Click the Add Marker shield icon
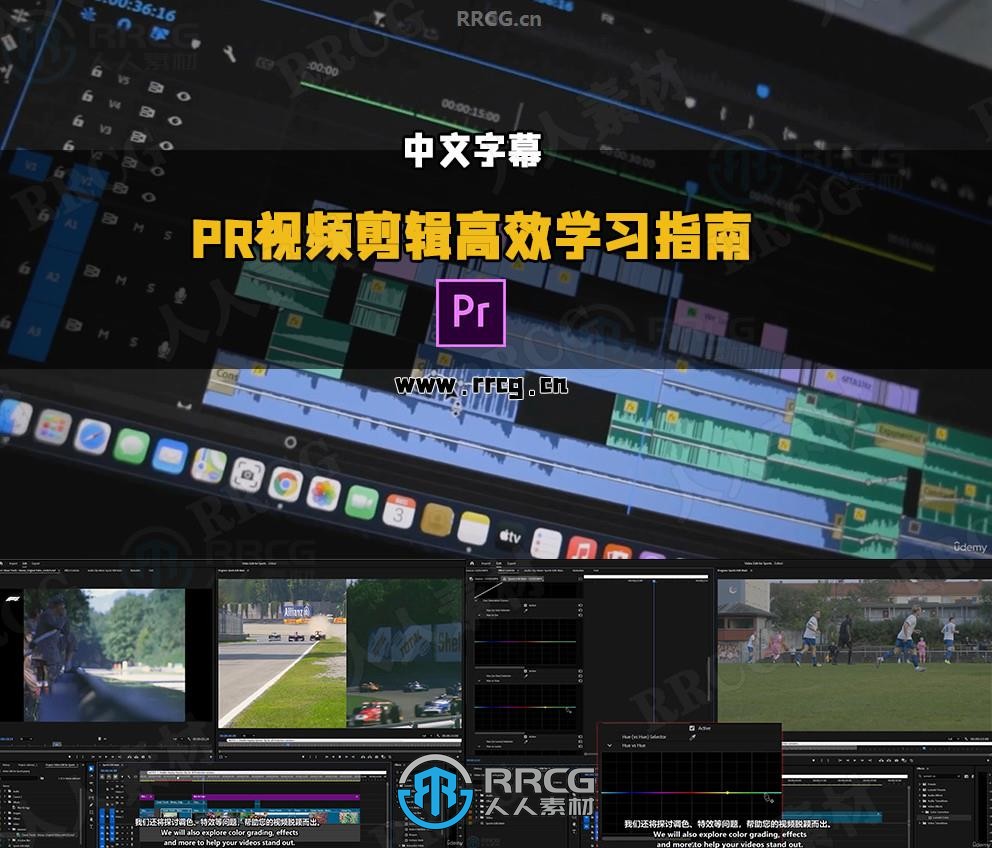The image size is (992, 848). pyautogui.click(x=195, y=44)
